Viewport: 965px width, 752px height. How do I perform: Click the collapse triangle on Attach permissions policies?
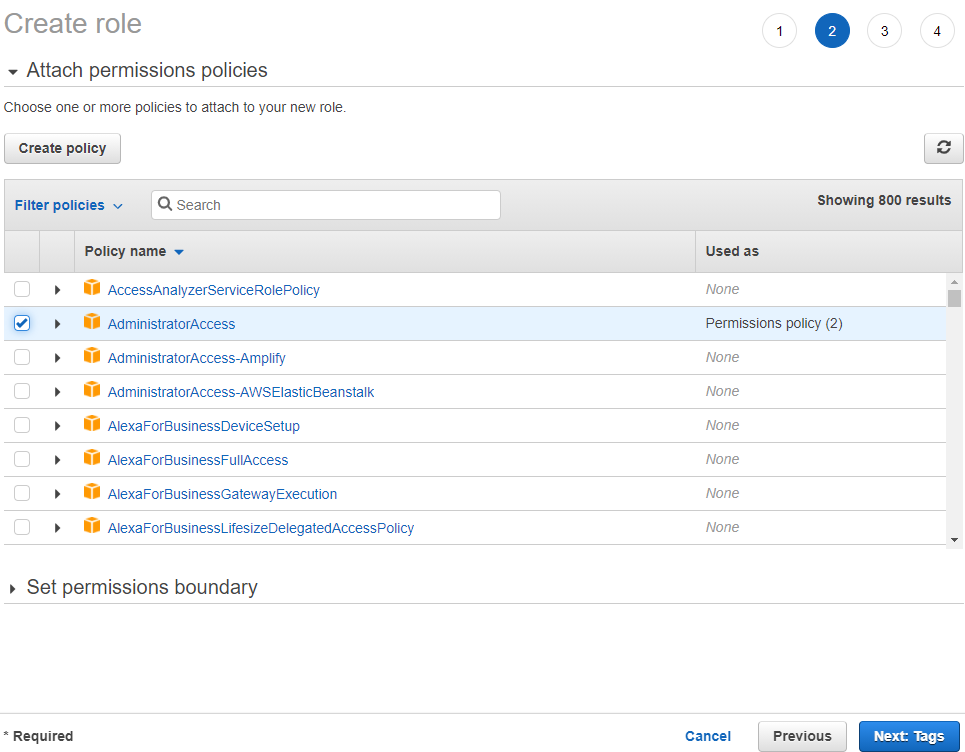pyautogui.click(x=11, y=70)
